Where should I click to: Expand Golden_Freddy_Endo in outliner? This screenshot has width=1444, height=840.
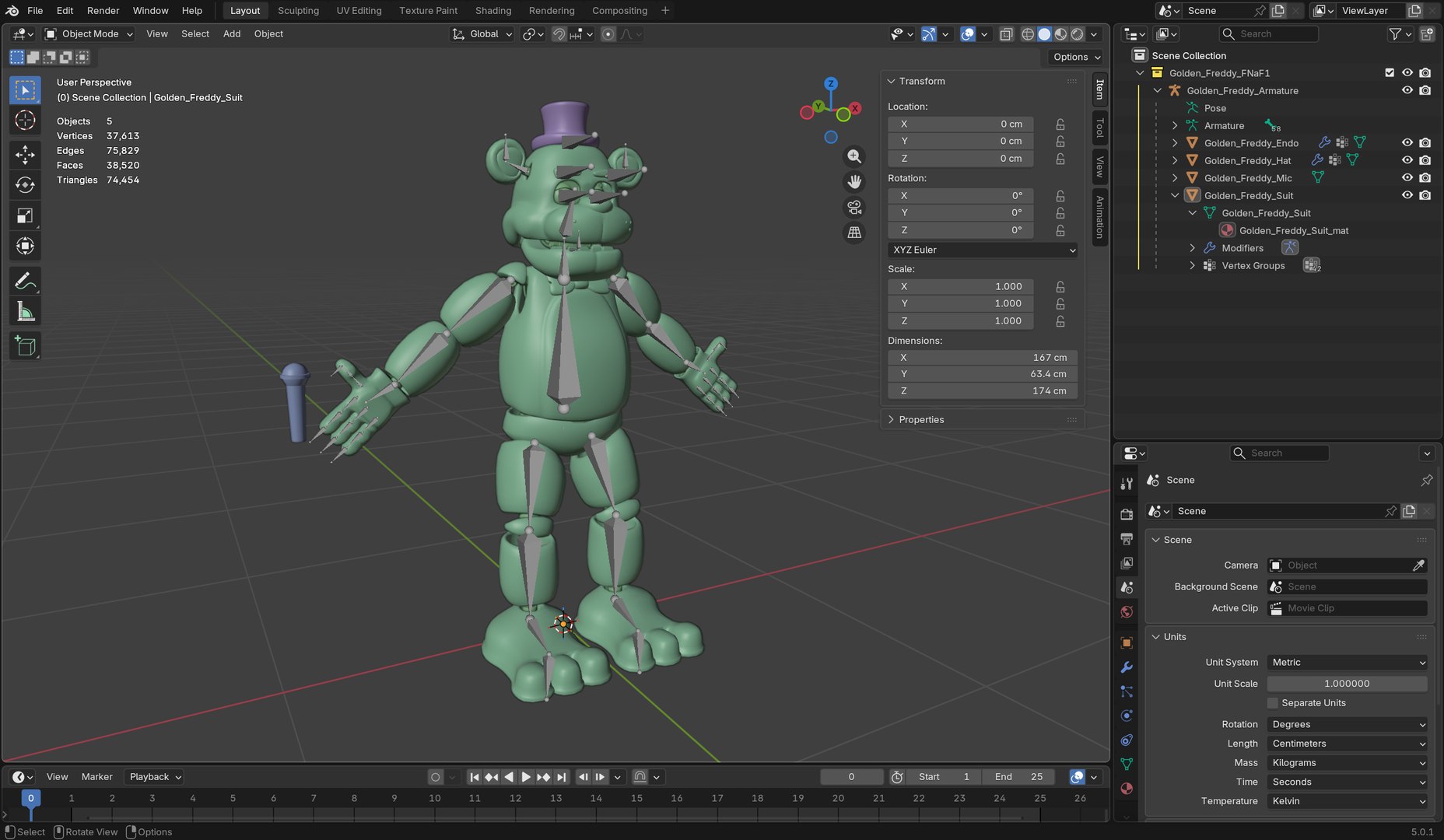(x=1175, y=143)
